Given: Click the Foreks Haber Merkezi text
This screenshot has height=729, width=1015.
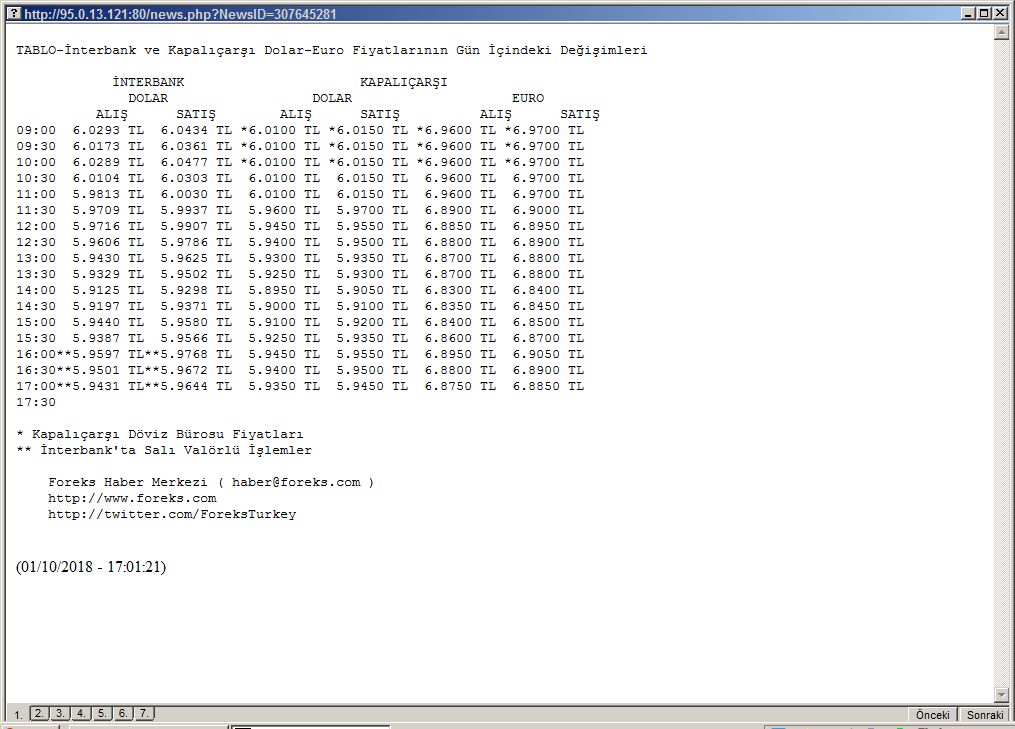Looking at the screenshot, I should [x=128, y=482].
